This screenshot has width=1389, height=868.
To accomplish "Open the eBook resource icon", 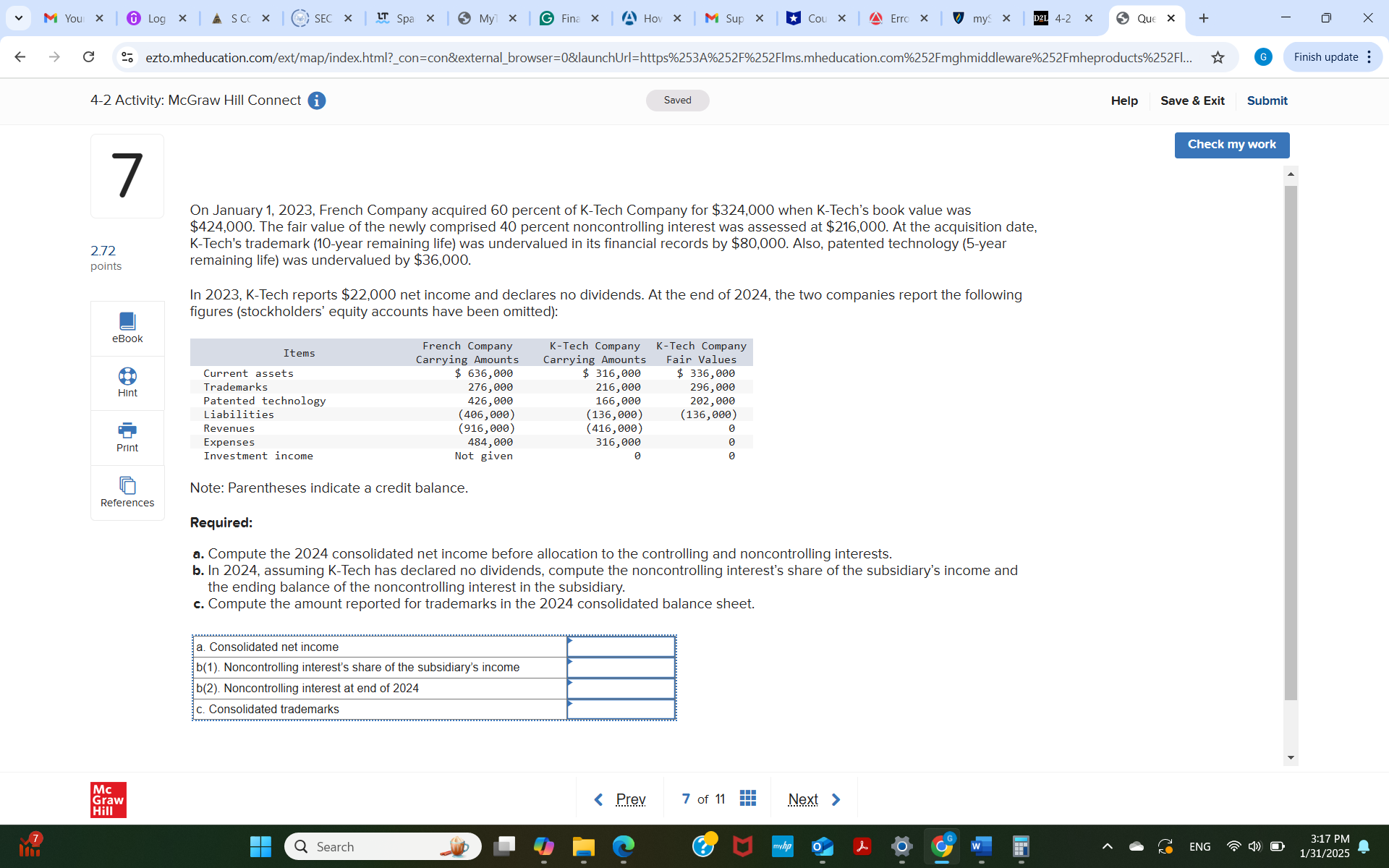I will tap(127, 321).
